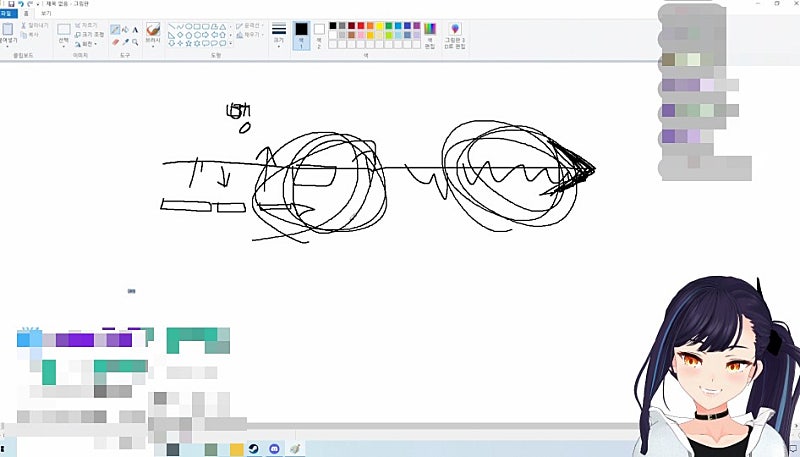Select the Fill with color bucket tool
Image resolution: width=800 pixels, height=457 pixels.
[125, 30]
